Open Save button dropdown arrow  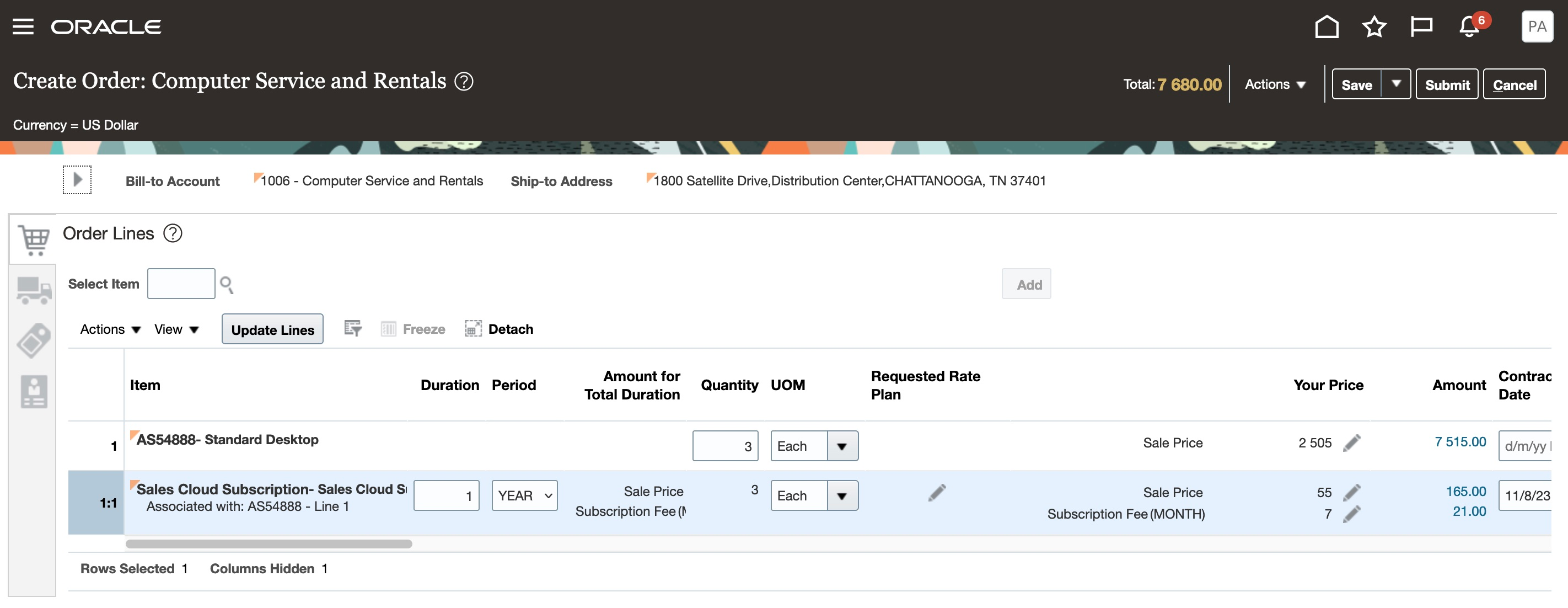click(1397, 84)
